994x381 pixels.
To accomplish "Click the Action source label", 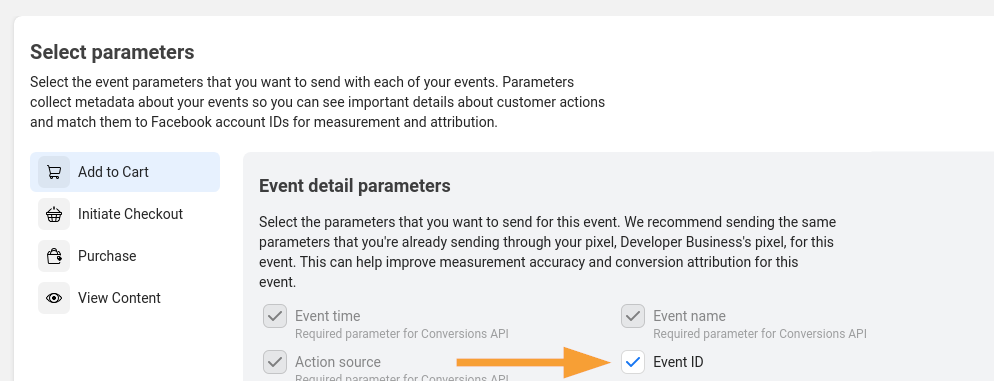I will click(x=338, y=362).
